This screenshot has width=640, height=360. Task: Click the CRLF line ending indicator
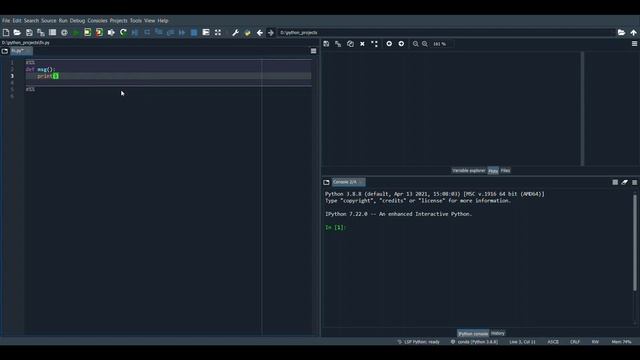point(575,342)
